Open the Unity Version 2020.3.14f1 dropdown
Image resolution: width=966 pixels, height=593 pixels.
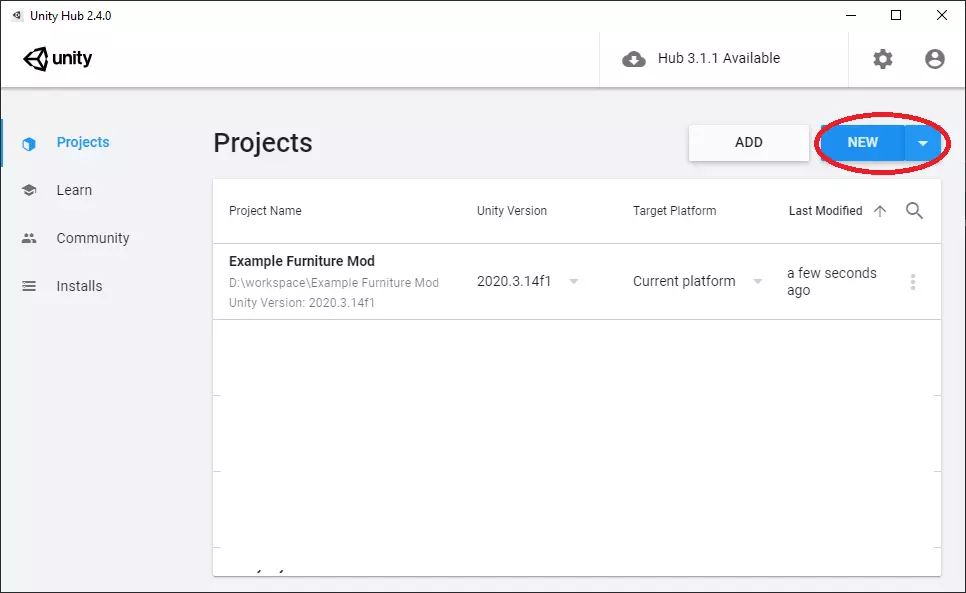coord(574,282)
